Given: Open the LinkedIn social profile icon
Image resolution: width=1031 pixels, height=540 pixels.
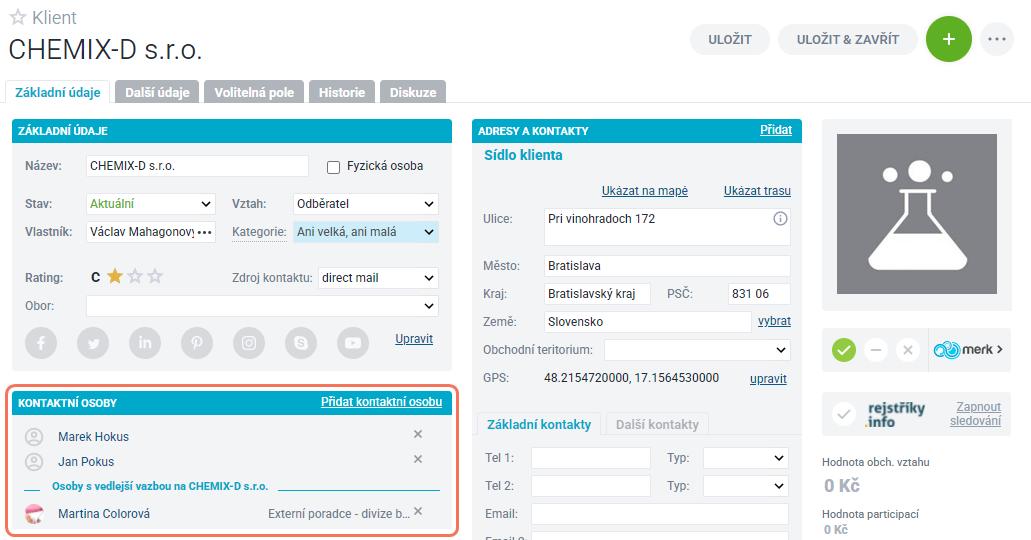Looking at the screenshot, I should click(x=145, y=343).
